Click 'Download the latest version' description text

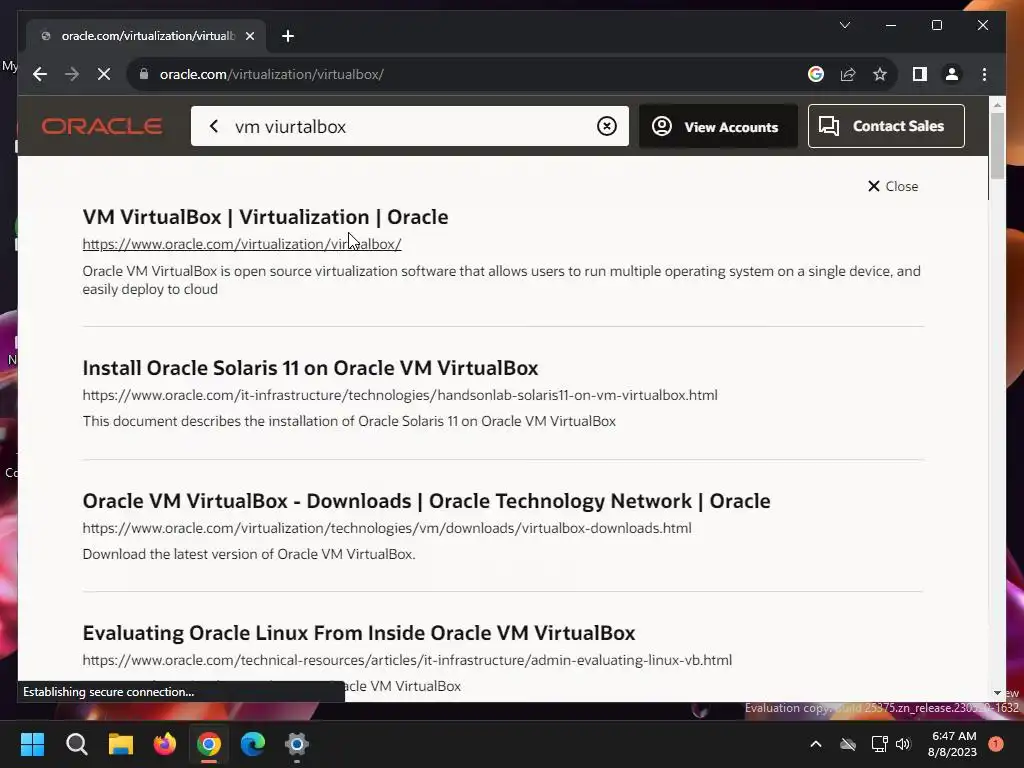pos(249,554)
